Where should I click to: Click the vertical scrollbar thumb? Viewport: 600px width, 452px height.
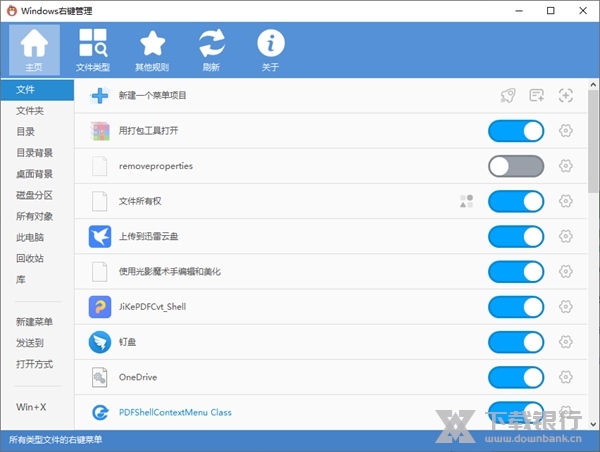point(593,142)
